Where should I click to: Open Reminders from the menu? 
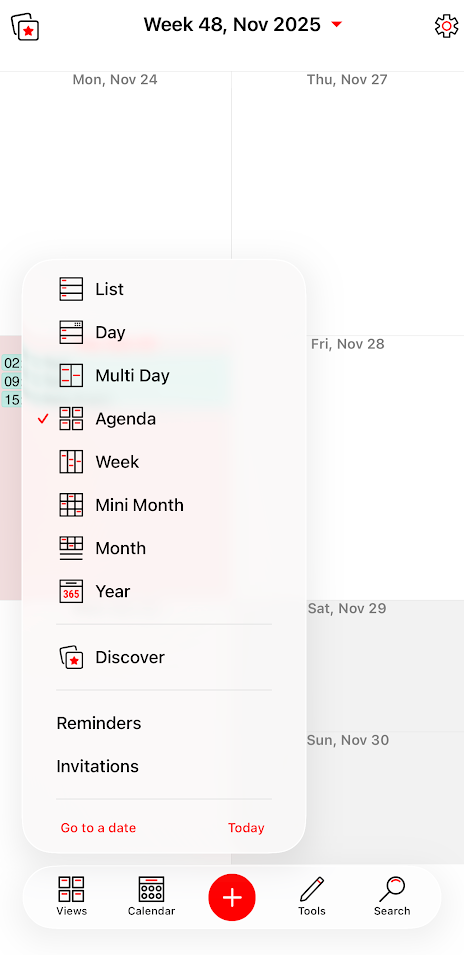(x=99, y=723)
